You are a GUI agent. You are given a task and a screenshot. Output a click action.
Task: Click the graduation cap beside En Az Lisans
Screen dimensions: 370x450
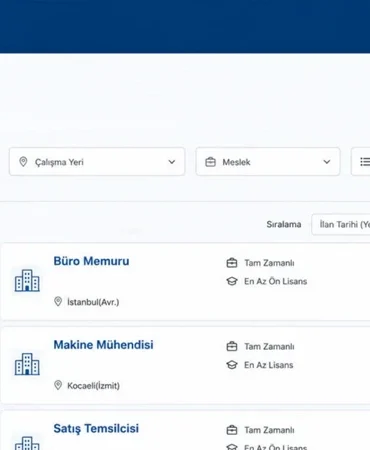point(232,365)
